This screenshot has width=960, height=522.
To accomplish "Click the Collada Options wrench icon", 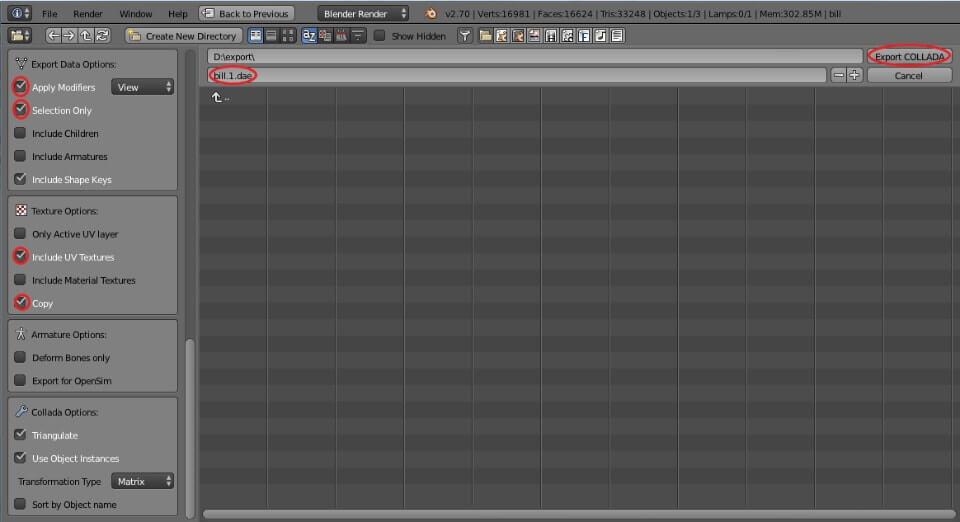I will point(21,411).
